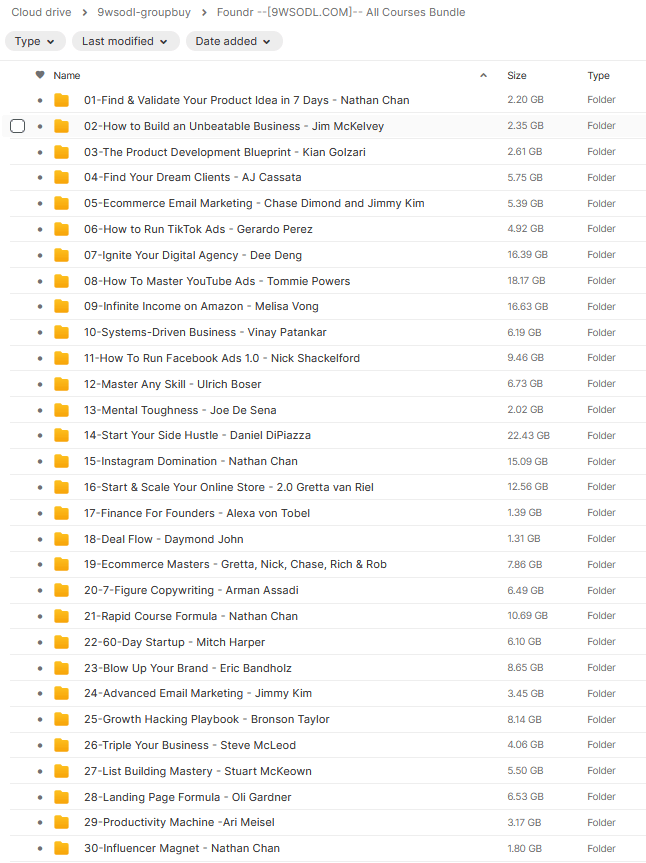Click folder icon for 18-Deal Flow

tap(62, 539)
